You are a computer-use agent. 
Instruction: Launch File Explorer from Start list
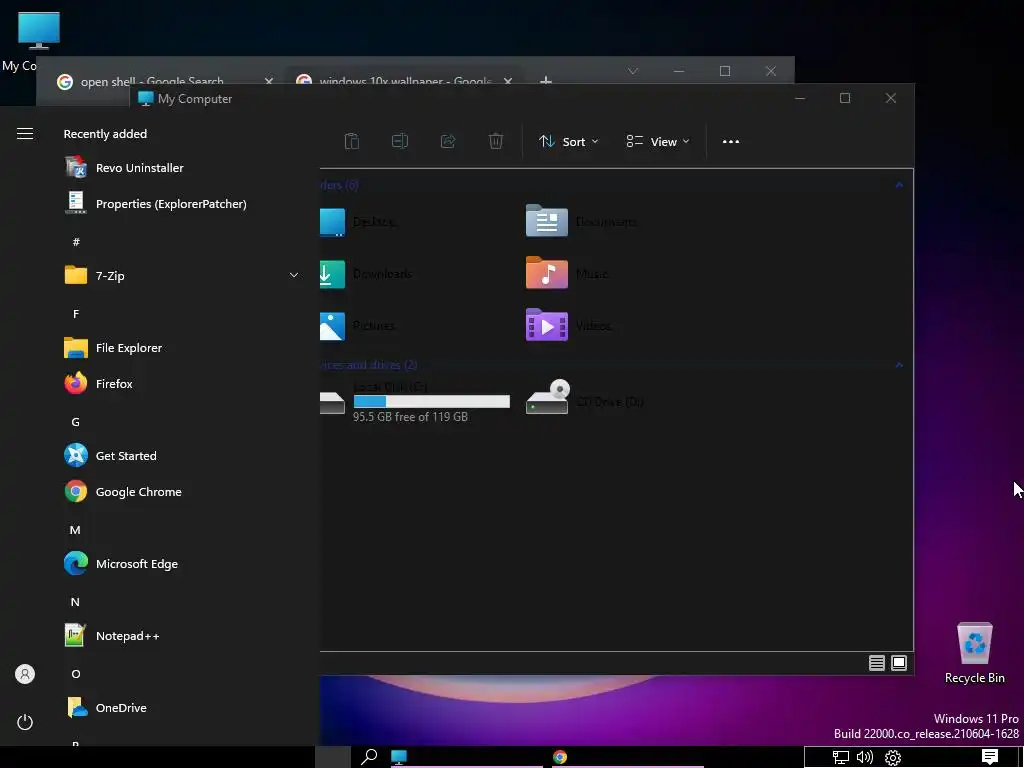coord(113,348)
